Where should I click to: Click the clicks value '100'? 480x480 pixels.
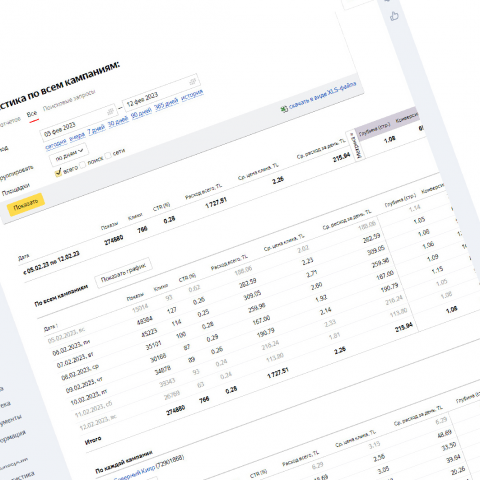coord(181,335)
